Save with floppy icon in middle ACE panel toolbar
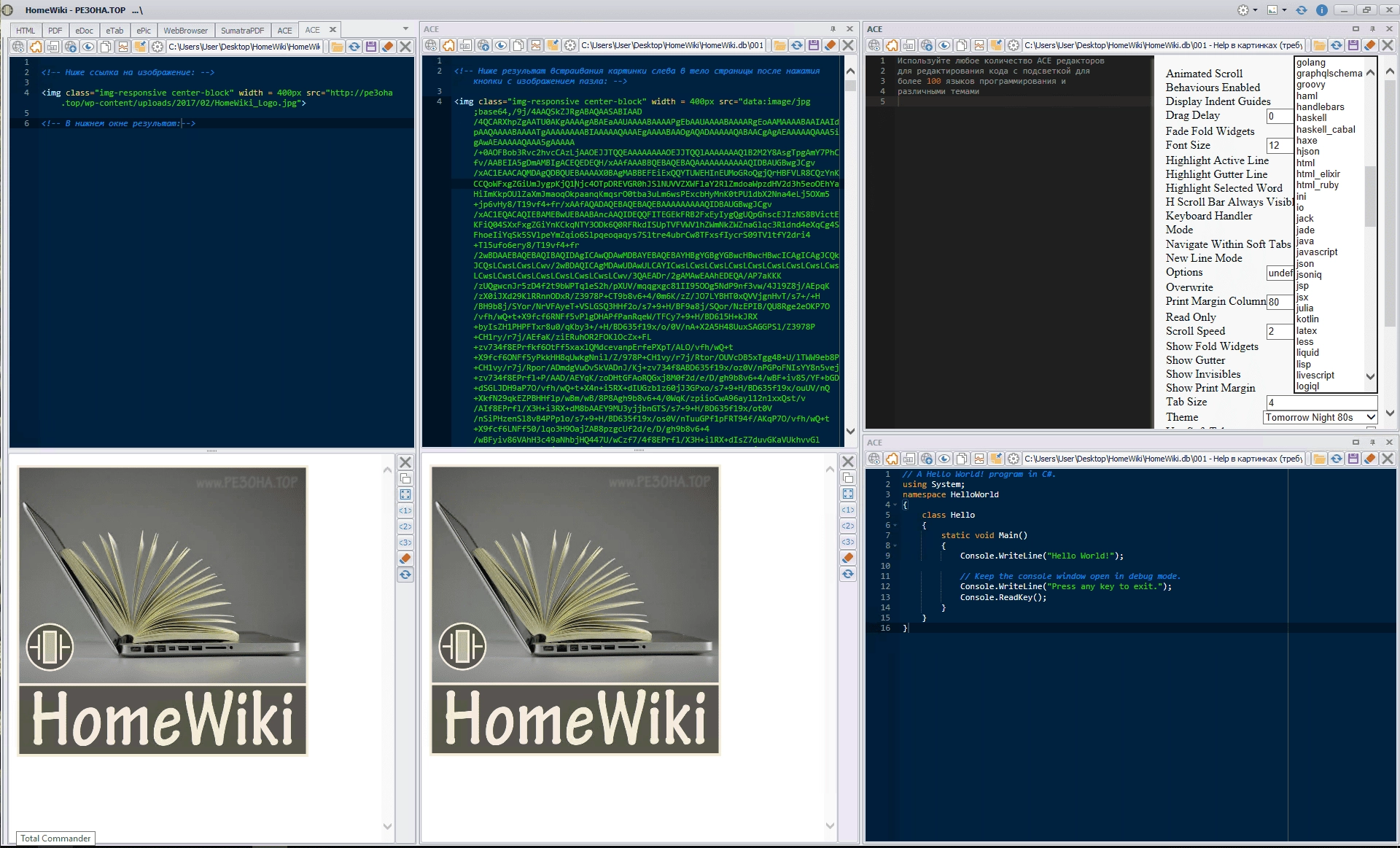This screenshot has height=848, width=1400. 814,45
